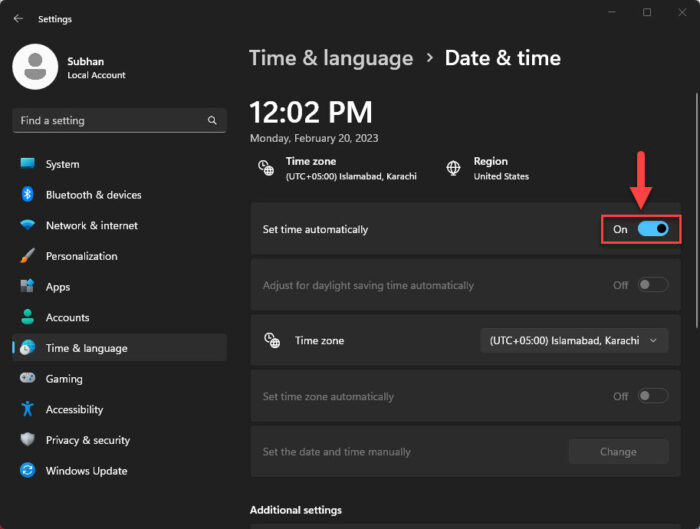
Task: Click the Personalization paintbrush icon
Action: click(x=27, y=256)
